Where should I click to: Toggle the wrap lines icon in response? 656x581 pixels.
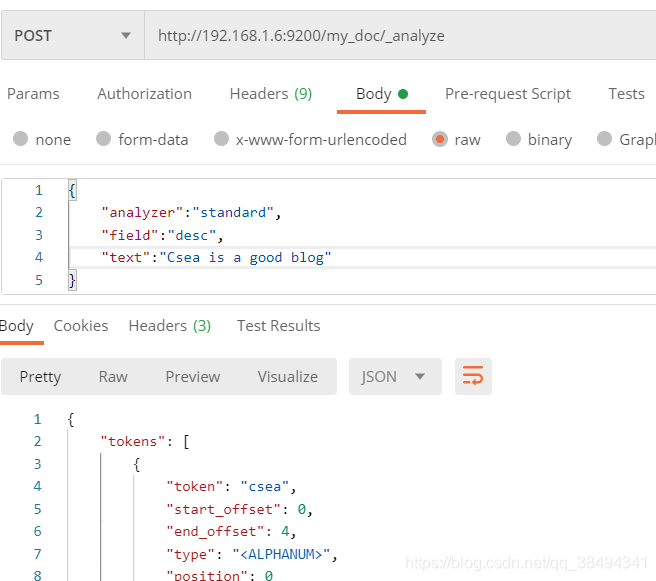point(473,377)
